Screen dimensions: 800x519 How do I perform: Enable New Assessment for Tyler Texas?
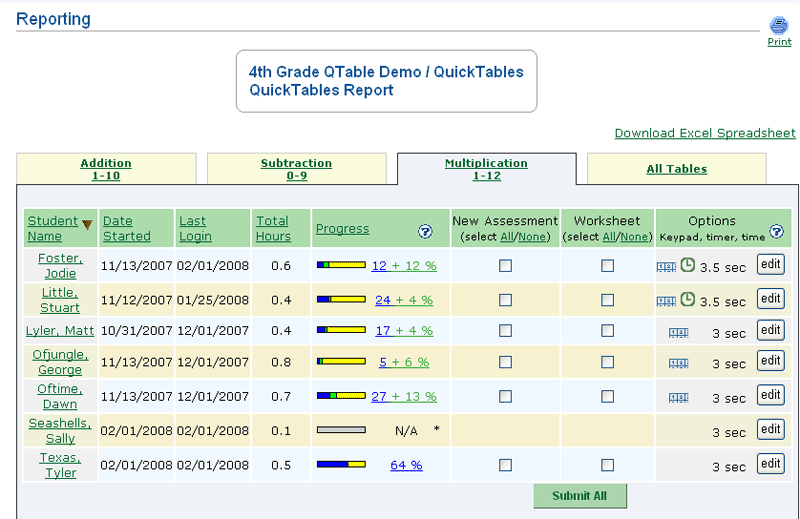tap(505, 465)
